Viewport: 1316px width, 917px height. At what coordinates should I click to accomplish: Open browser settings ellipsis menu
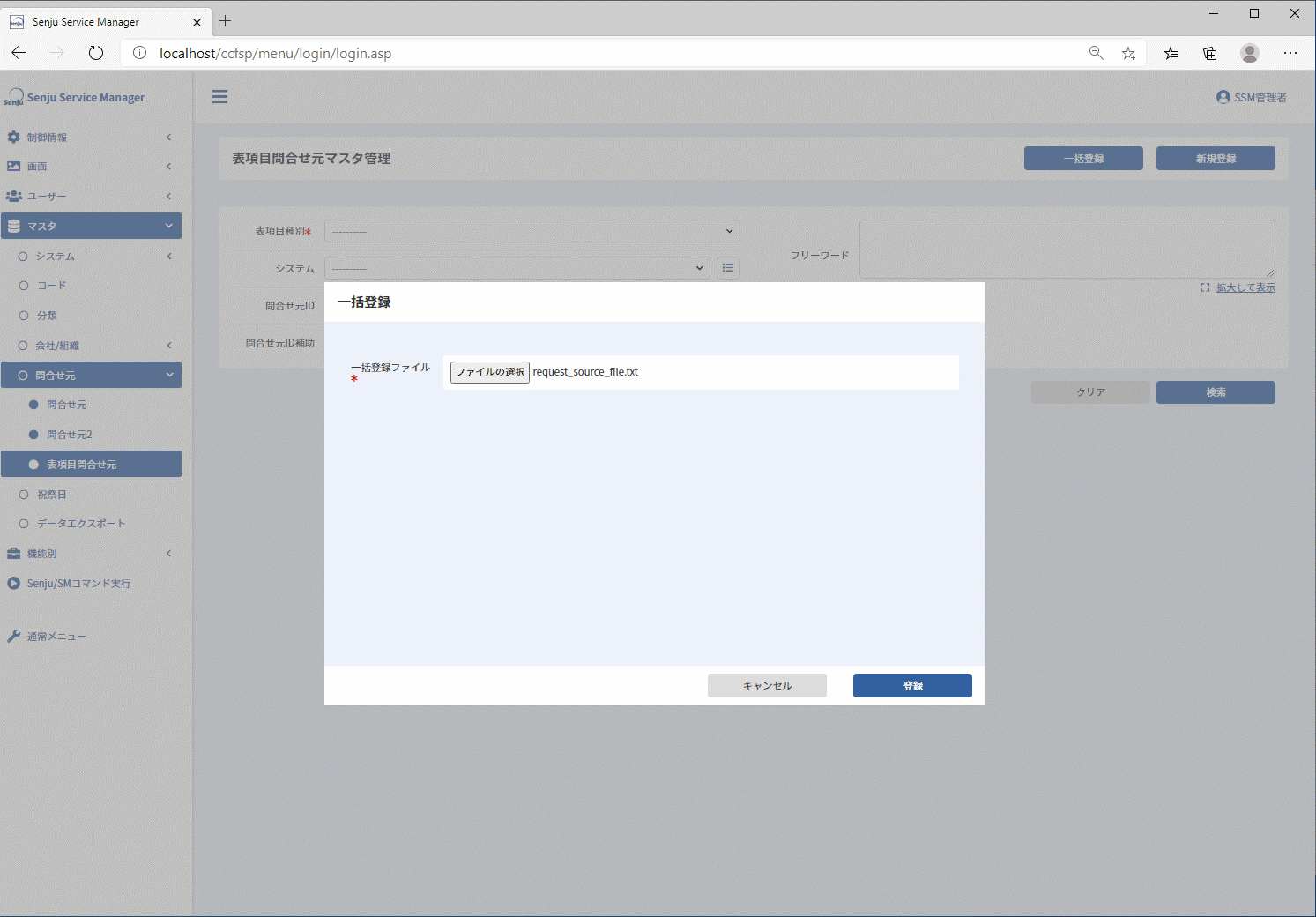tap(1290, 53)
